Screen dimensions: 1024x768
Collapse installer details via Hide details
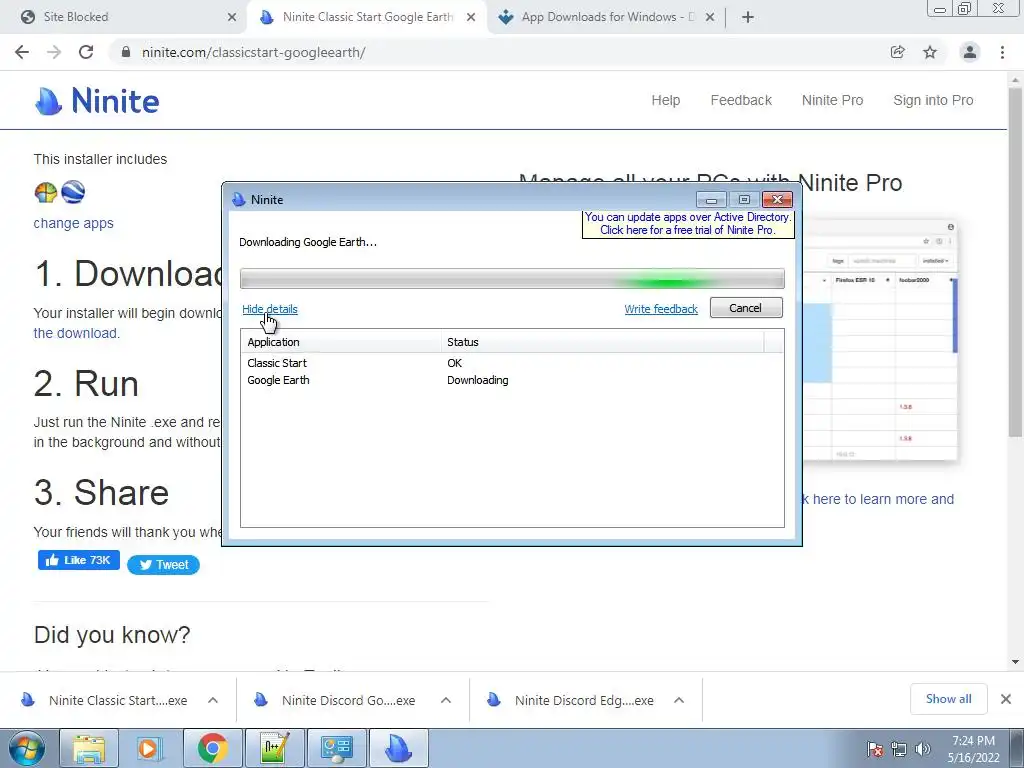click(270, 309)
